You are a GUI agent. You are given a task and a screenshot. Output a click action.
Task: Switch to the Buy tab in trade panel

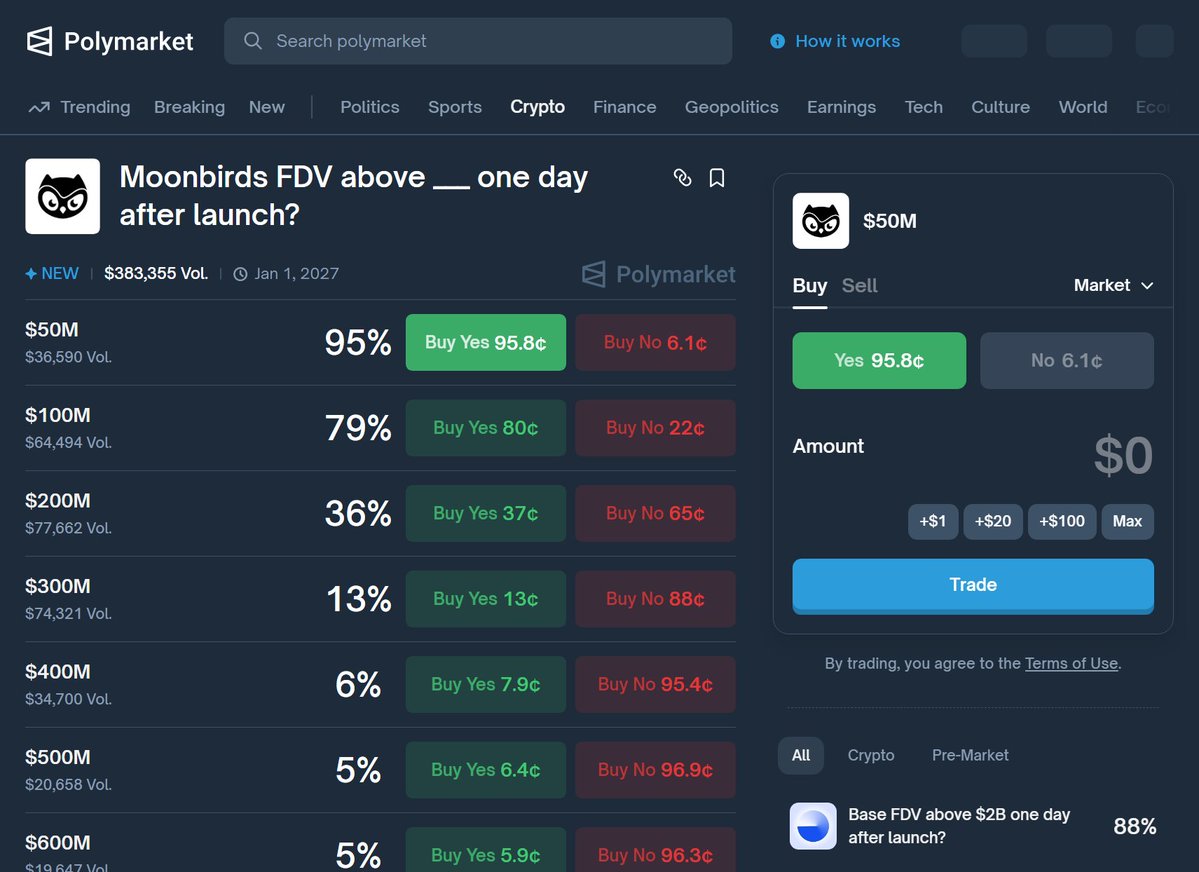(810, 286)
